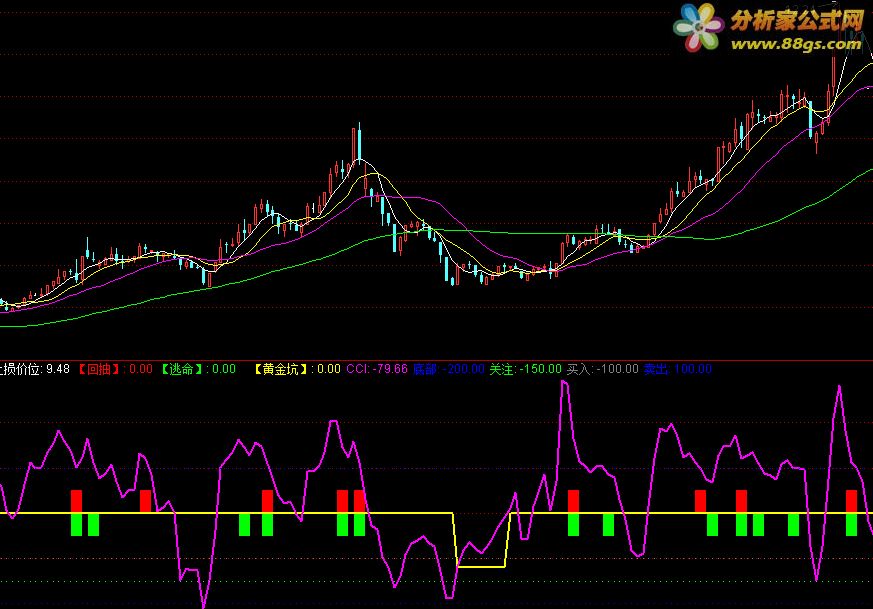
Task: Select the gray 买入: -100.00 label
Action: (x=602, y=369)
